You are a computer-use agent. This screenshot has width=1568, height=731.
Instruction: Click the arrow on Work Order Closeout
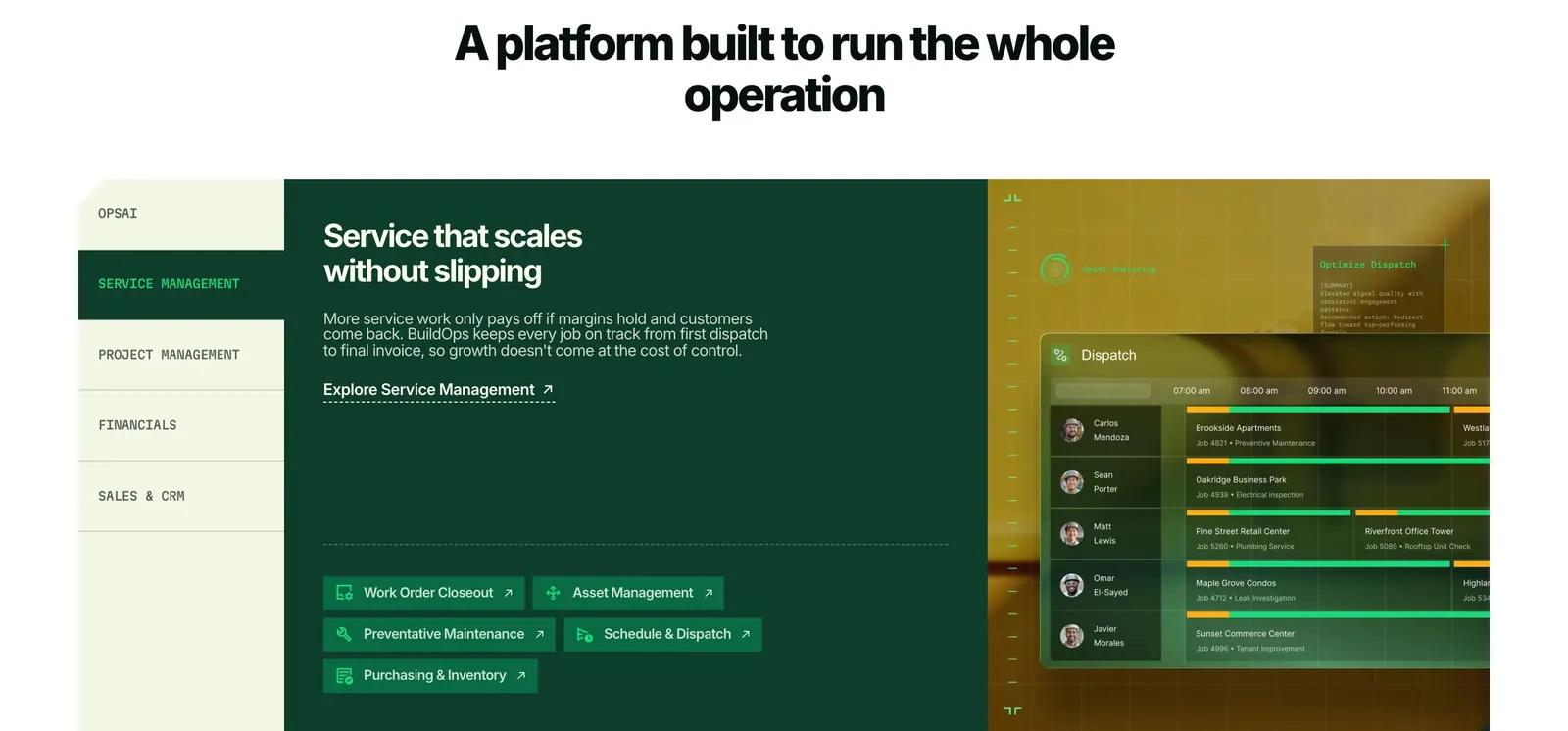pos(508,593)
